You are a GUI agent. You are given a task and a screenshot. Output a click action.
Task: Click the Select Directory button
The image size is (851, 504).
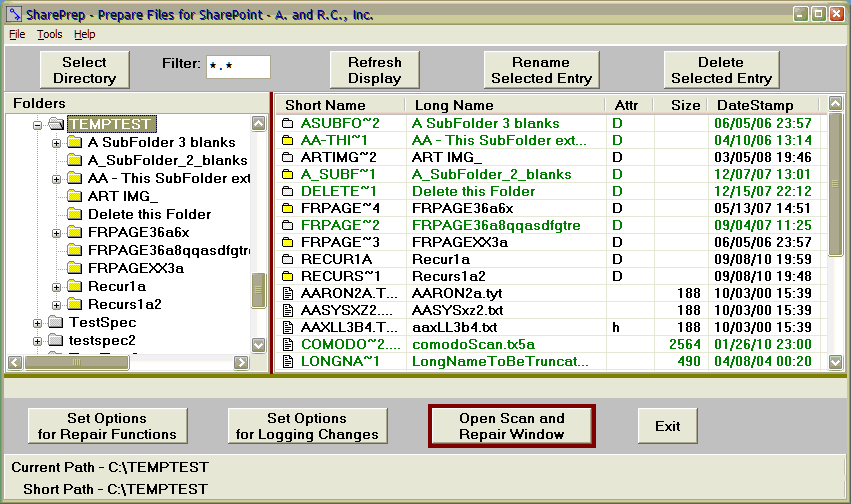point(85,70)
